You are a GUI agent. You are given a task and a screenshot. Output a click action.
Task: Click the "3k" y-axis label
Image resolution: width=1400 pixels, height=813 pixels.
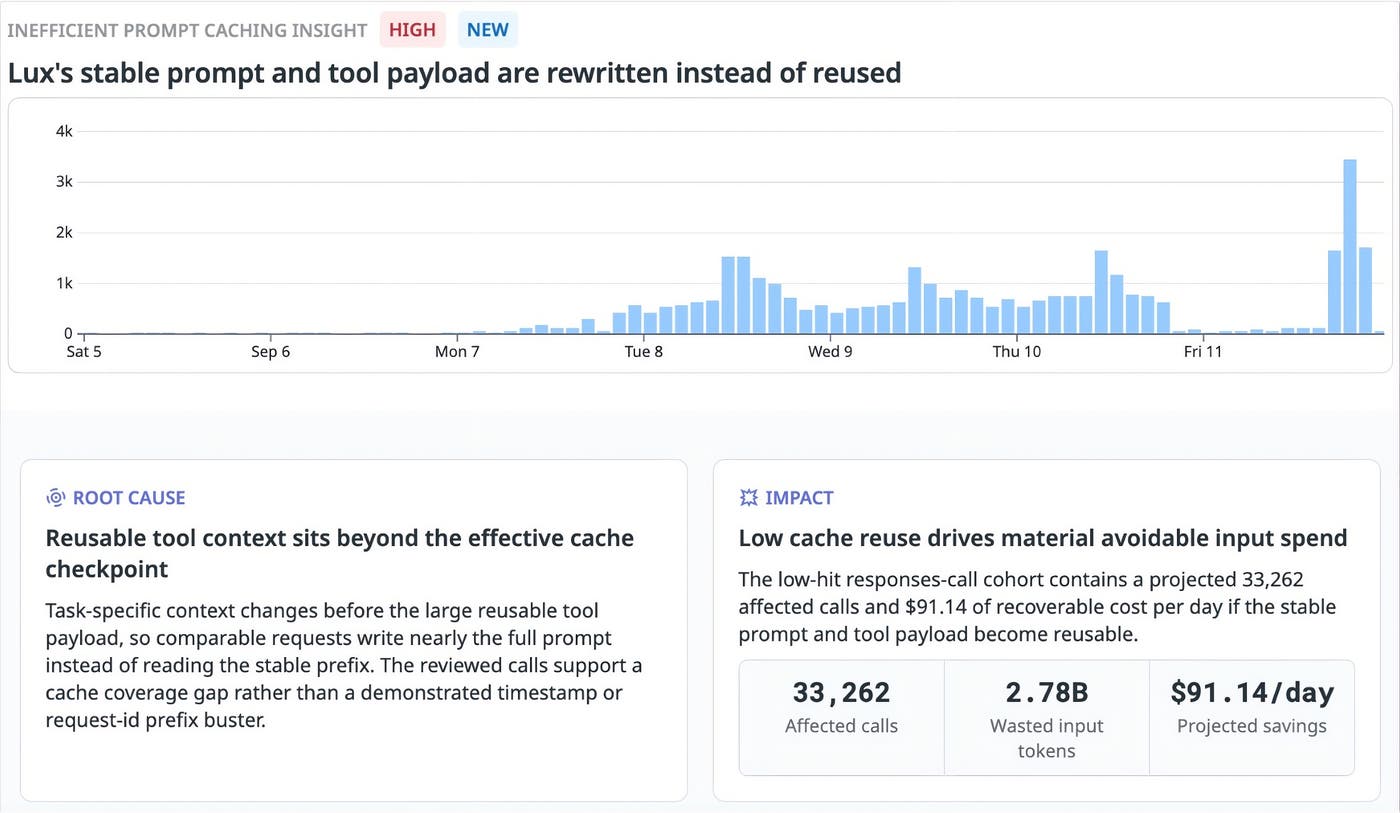click(x=62, y=182)
